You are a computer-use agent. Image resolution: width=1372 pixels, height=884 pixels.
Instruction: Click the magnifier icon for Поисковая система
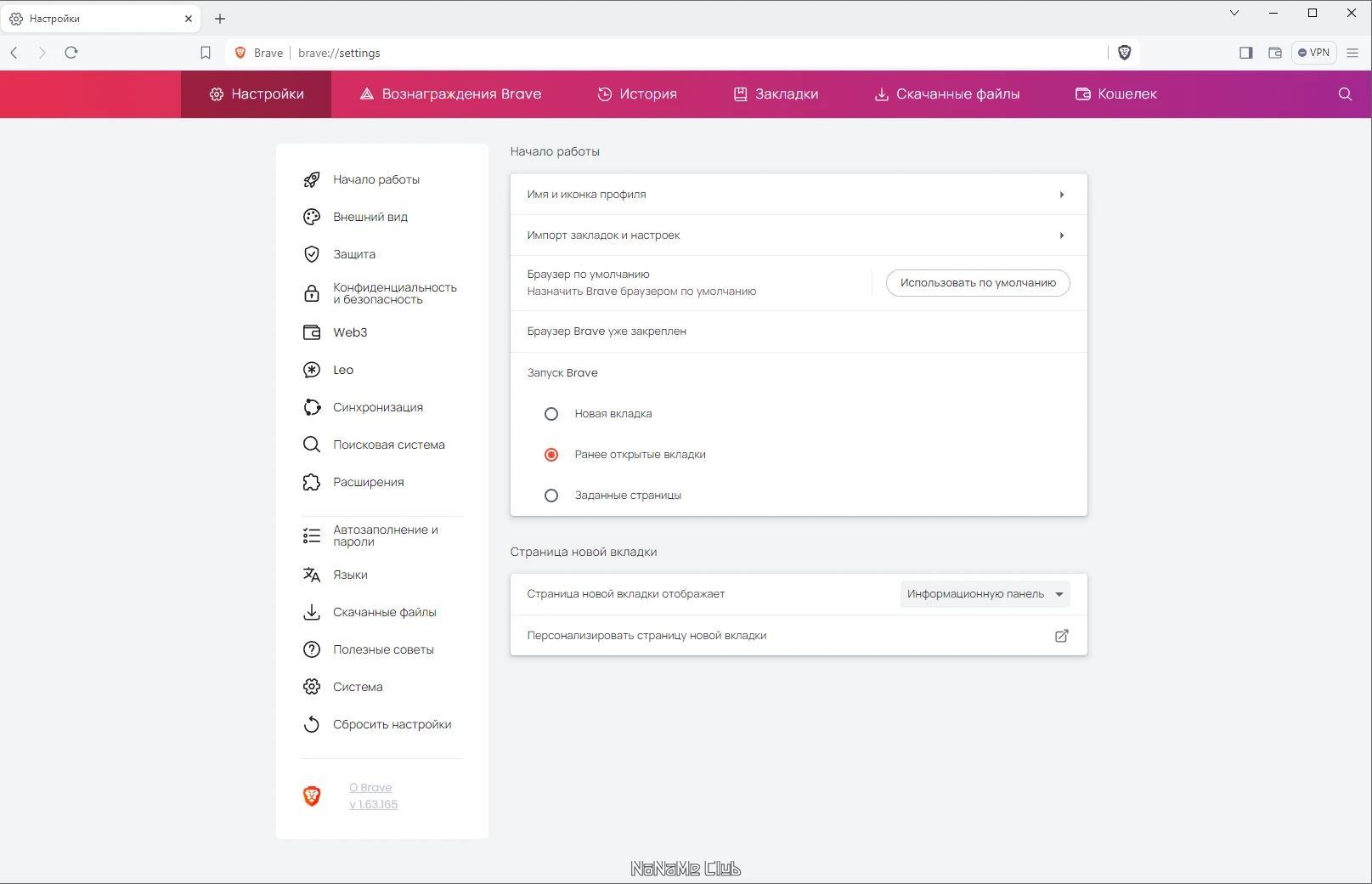click(312, 445)
